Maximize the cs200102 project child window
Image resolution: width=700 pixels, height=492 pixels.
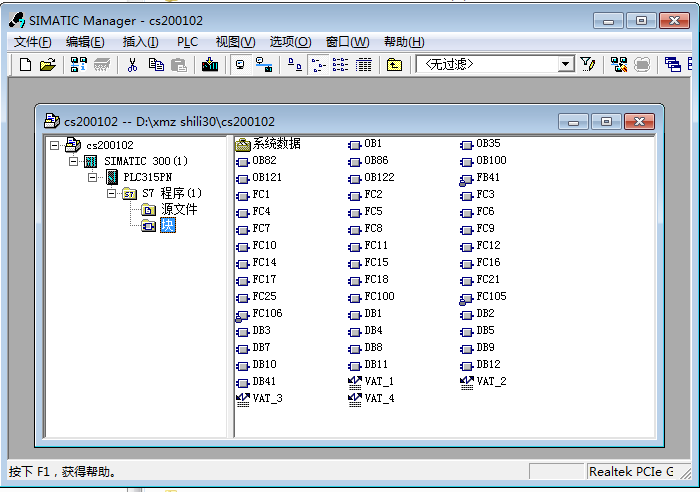pyautogui.click(x=606, y=122)
